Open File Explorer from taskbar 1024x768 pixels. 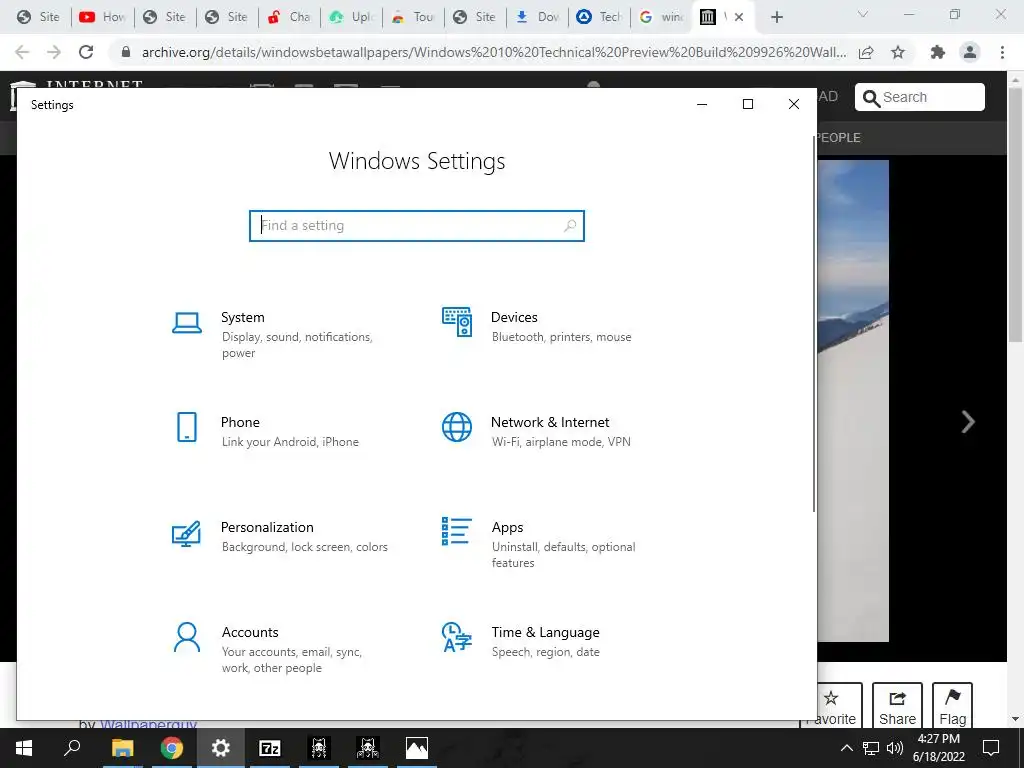(122, 748)
